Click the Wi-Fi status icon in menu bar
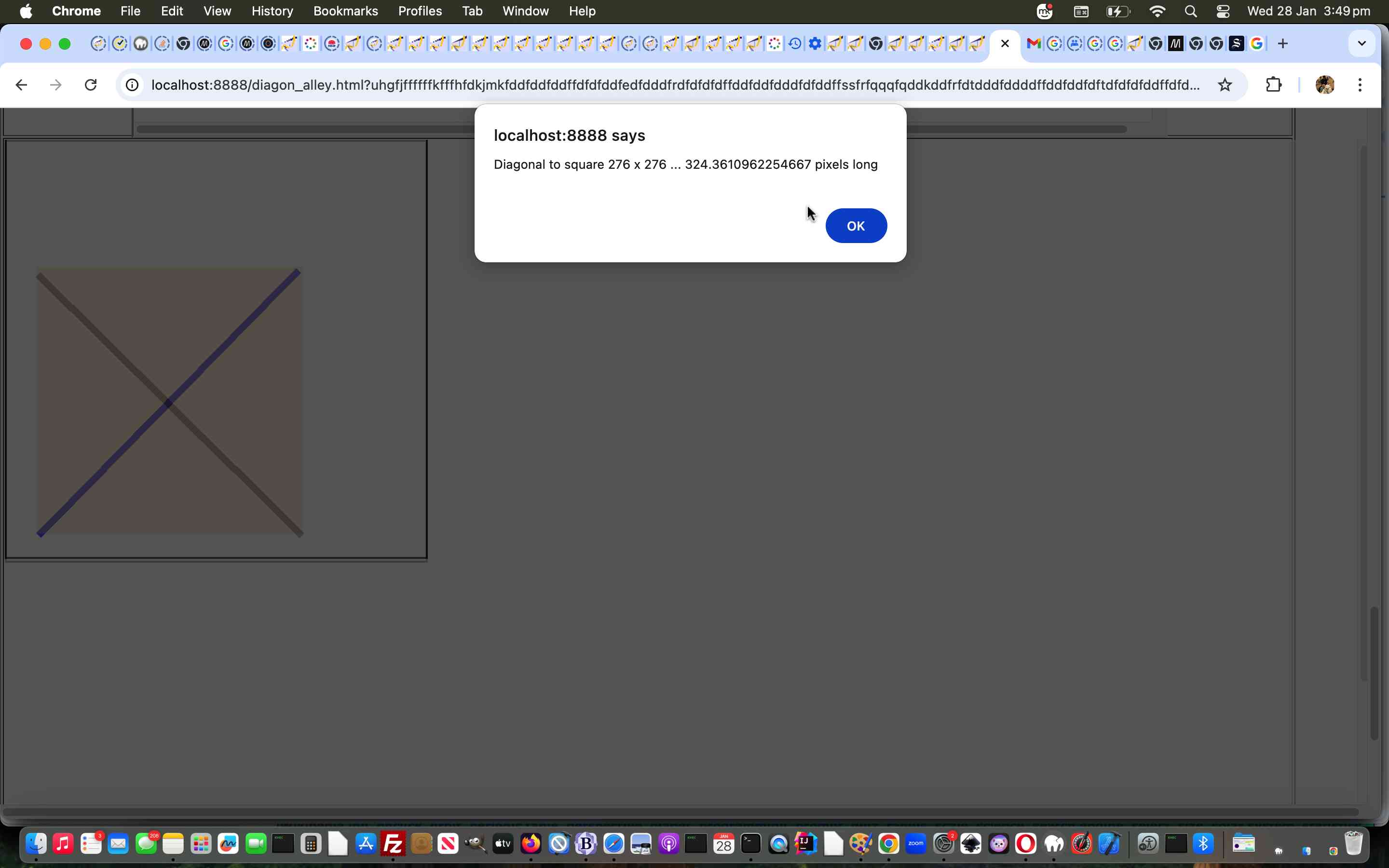Image resolution: width=1389 pixels, height=868 pixels. point(1157,11)
